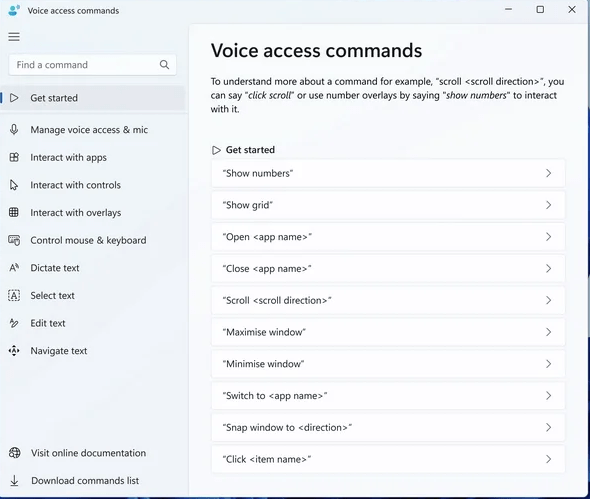Click the microphone icon for Manage voice access

14,129
